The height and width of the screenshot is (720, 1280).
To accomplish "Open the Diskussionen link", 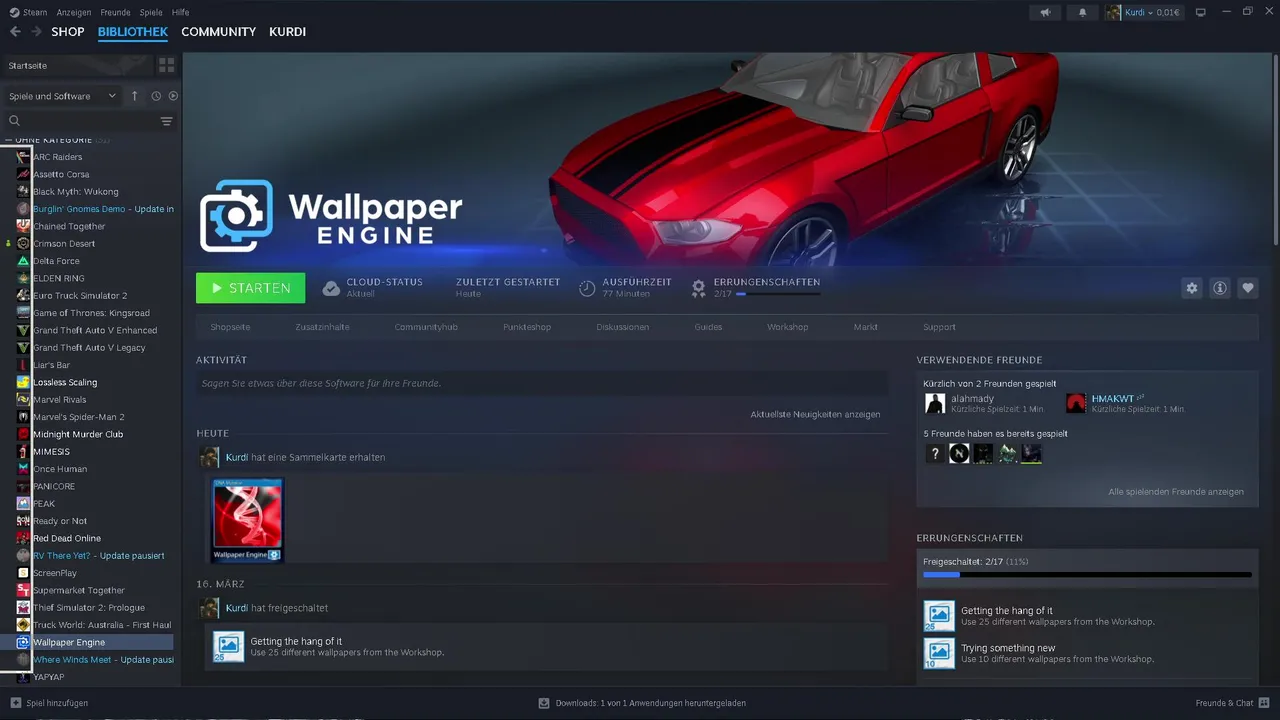I will [x=622, y=327].
